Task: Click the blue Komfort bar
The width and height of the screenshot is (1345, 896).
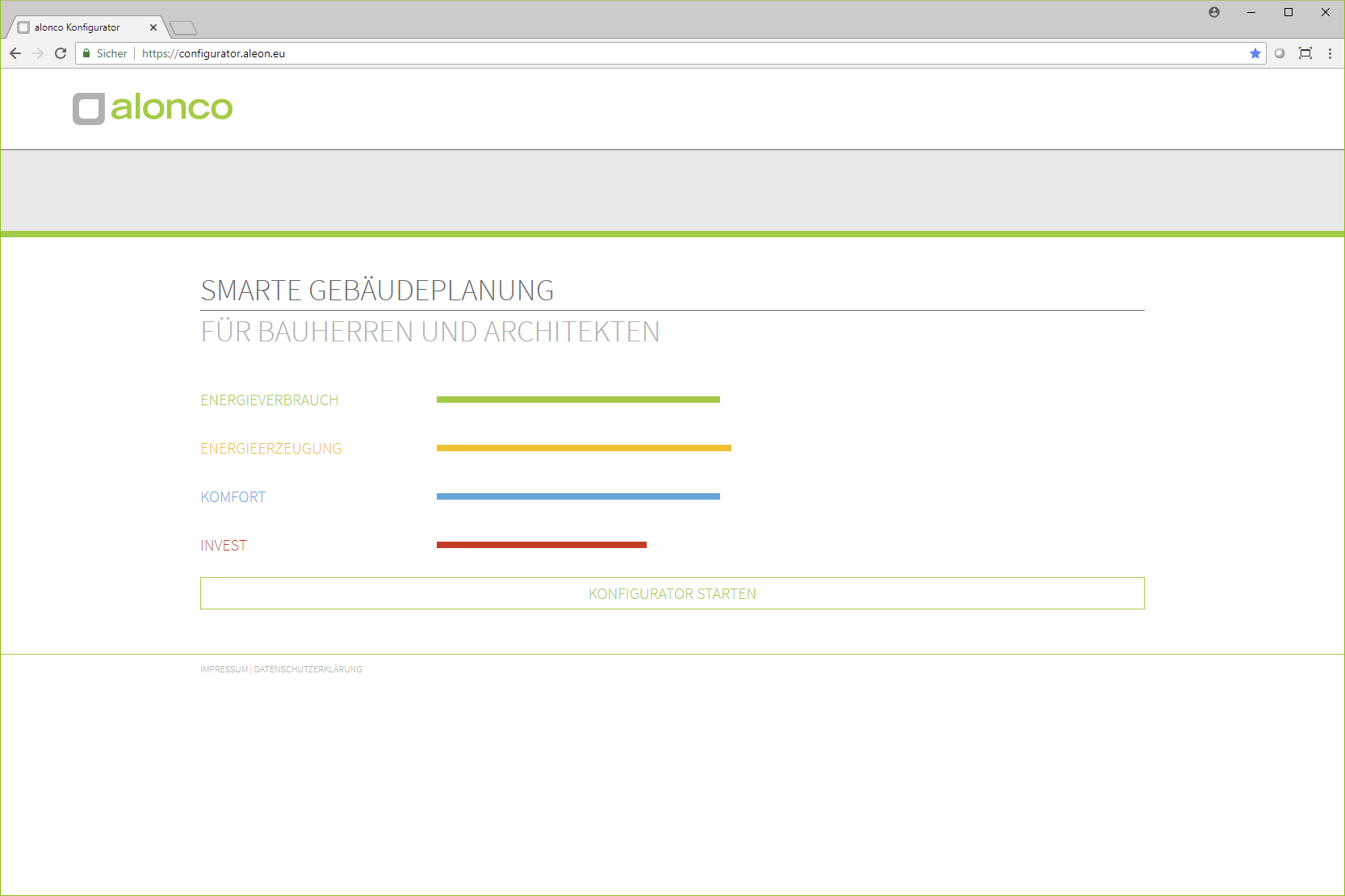Action: pos(578,496)
